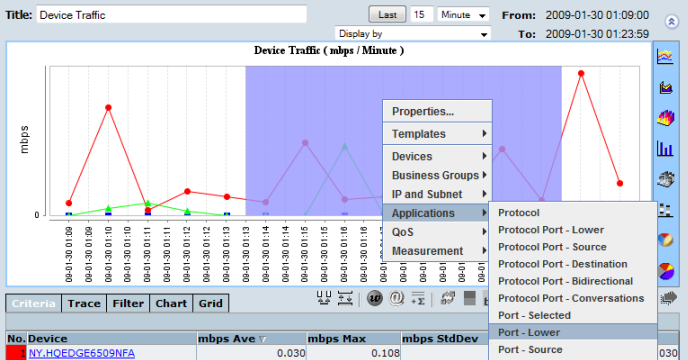Click the gray two-tone square toolbar icon
This screenshot has height=360, width=688.
pos(469,298)
